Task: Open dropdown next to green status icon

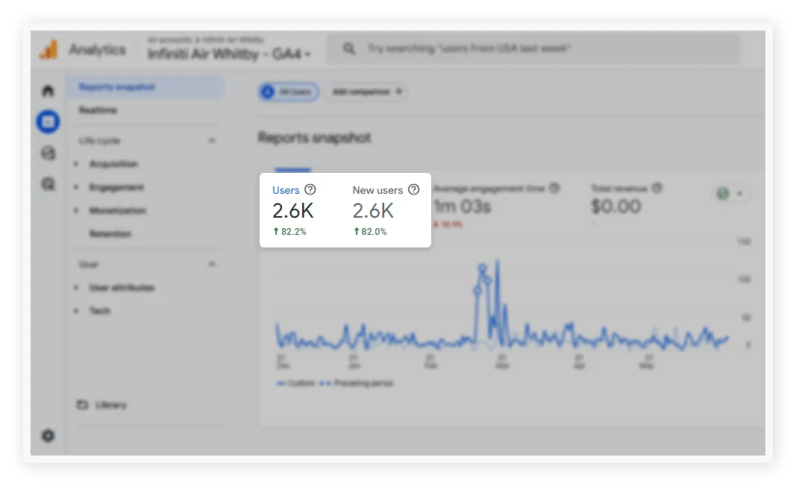Action: pos(739,194)
